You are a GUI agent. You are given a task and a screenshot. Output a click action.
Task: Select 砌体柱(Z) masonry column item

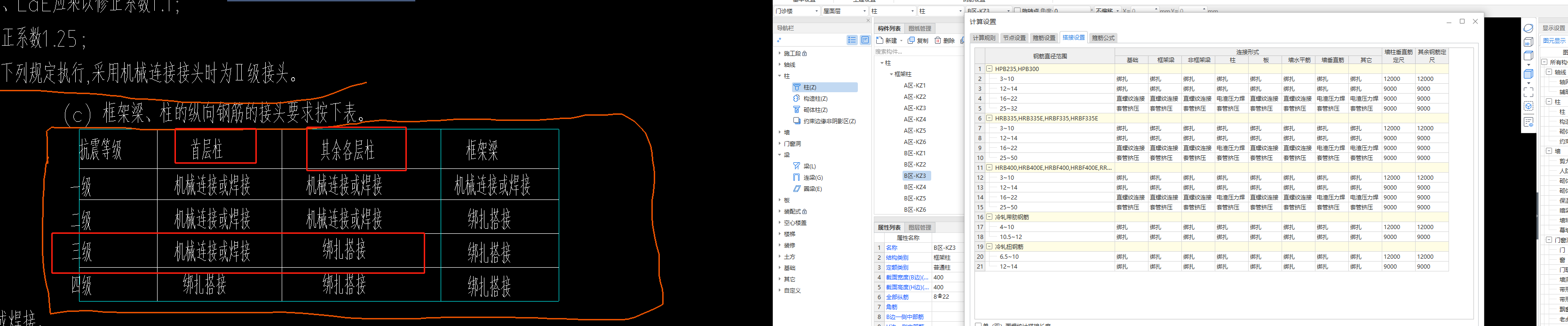pos(815,110)
